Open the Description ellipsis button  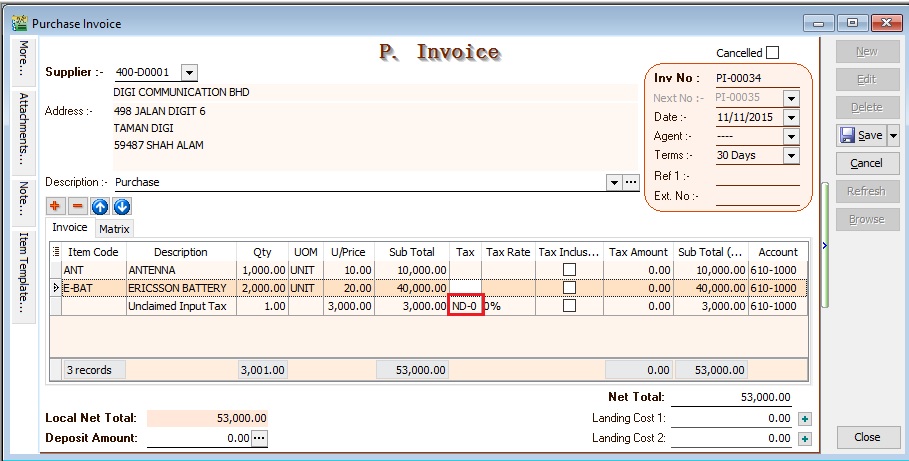coord(631,183)
